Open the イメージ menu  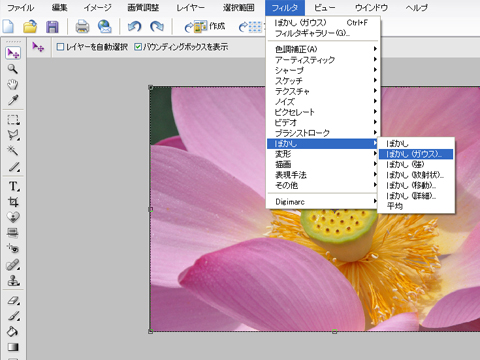coord(97,8)
